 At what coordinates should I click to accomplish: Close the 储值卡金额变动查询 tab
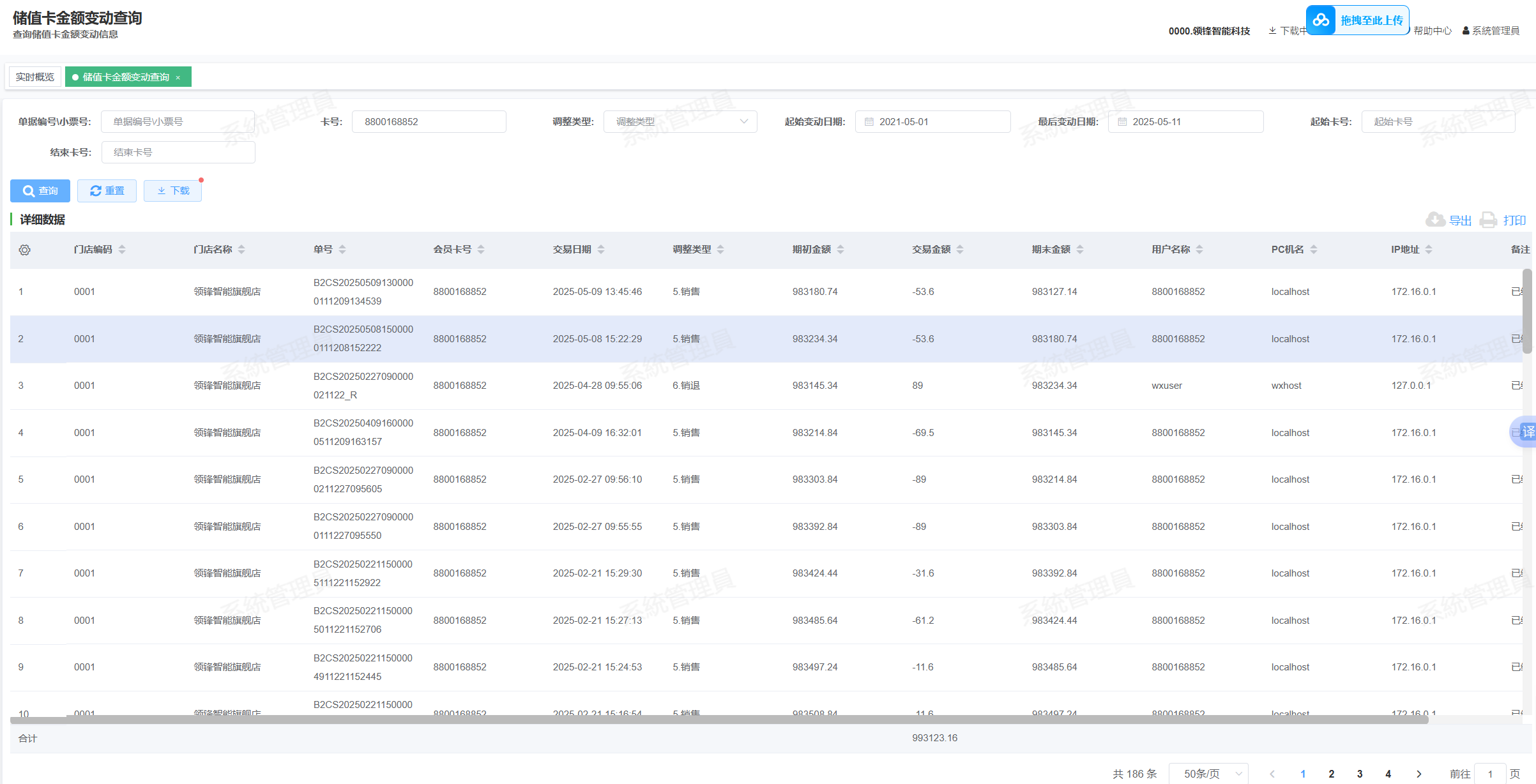click(178, 78)
